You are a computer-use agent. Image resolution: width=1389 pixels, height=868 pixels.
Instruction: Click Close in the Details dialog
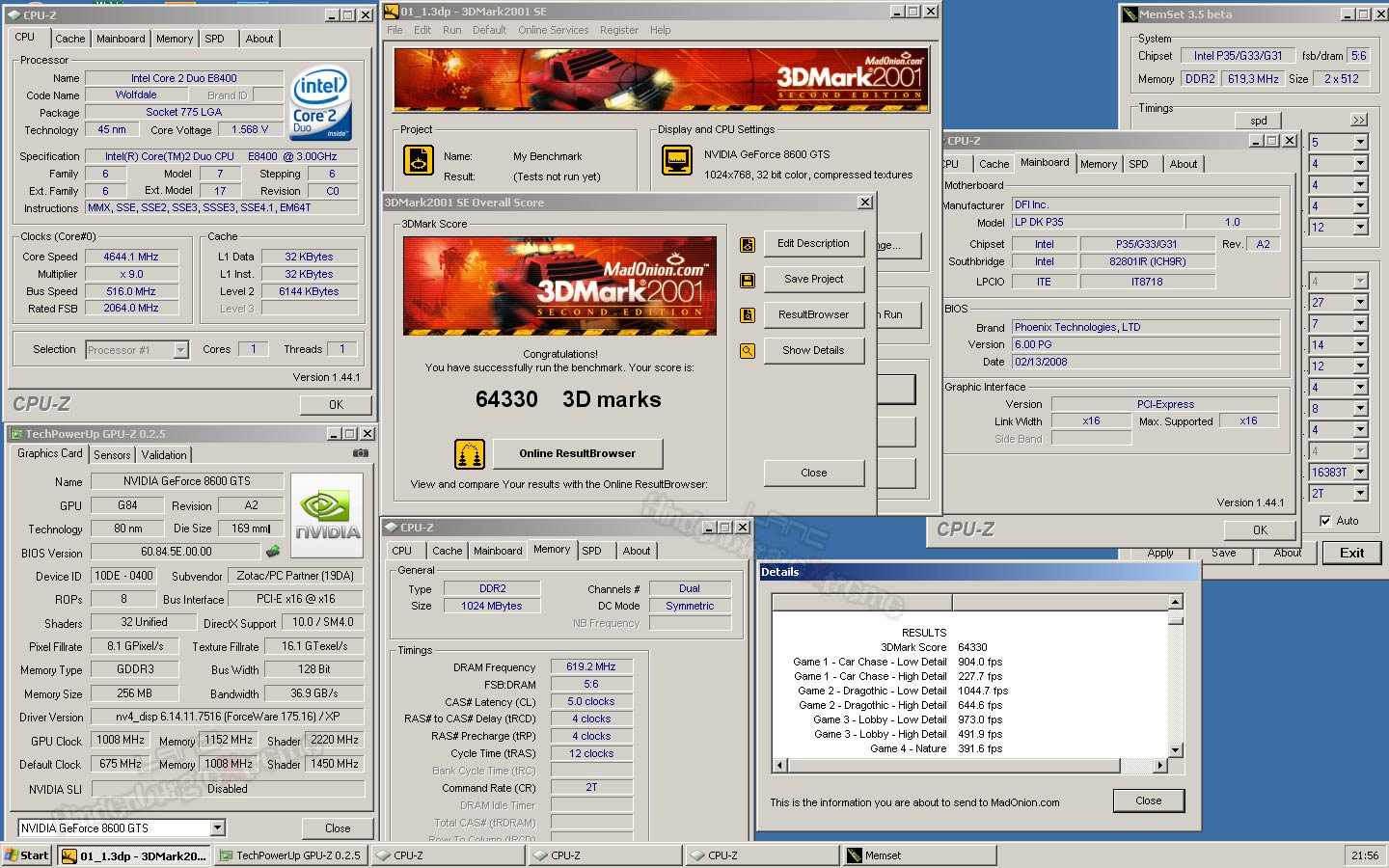pyautogui.click(x=1148, y=801)
